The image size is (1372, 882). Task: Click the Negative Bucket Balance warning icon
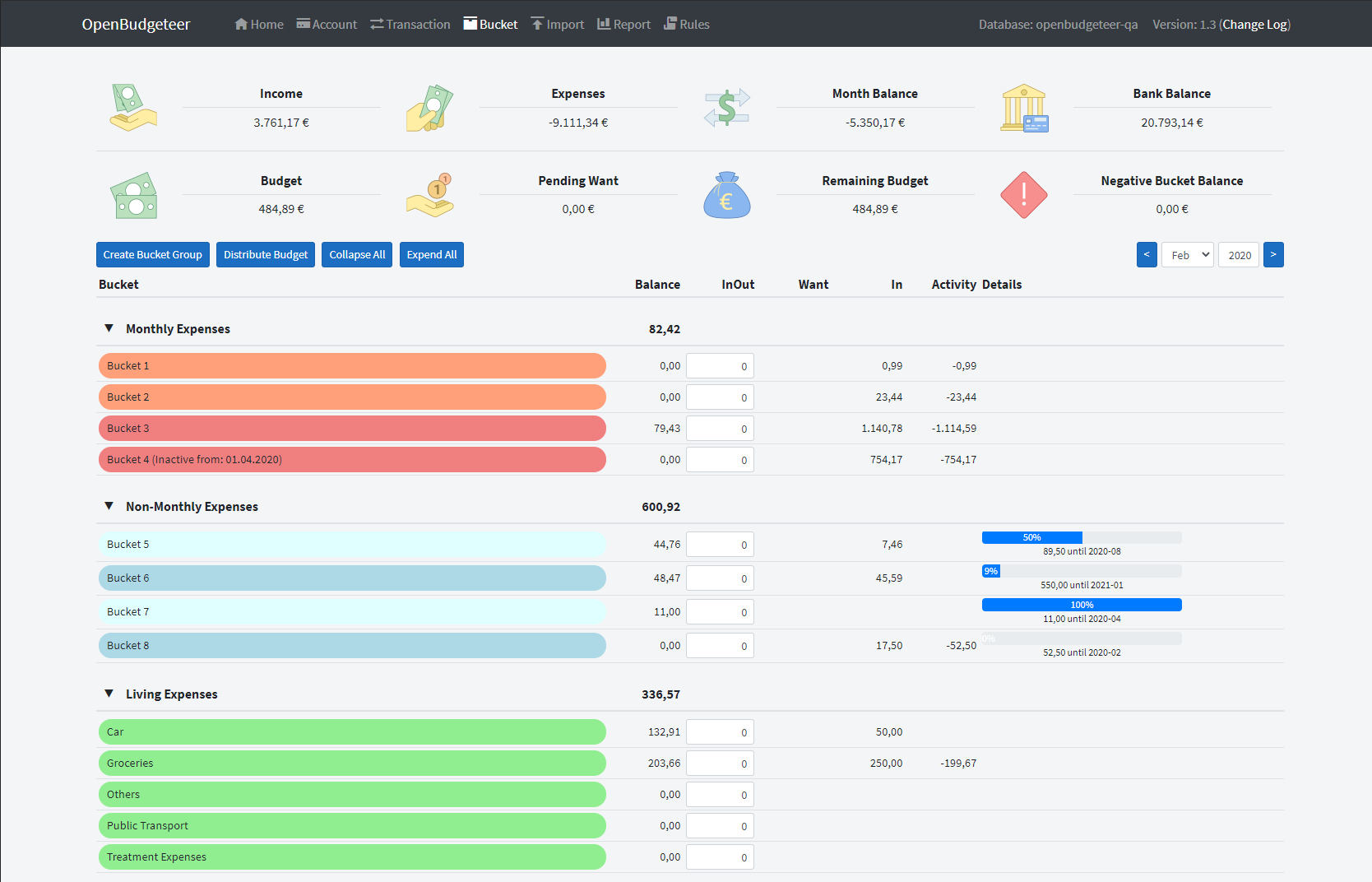point(1024,195)
